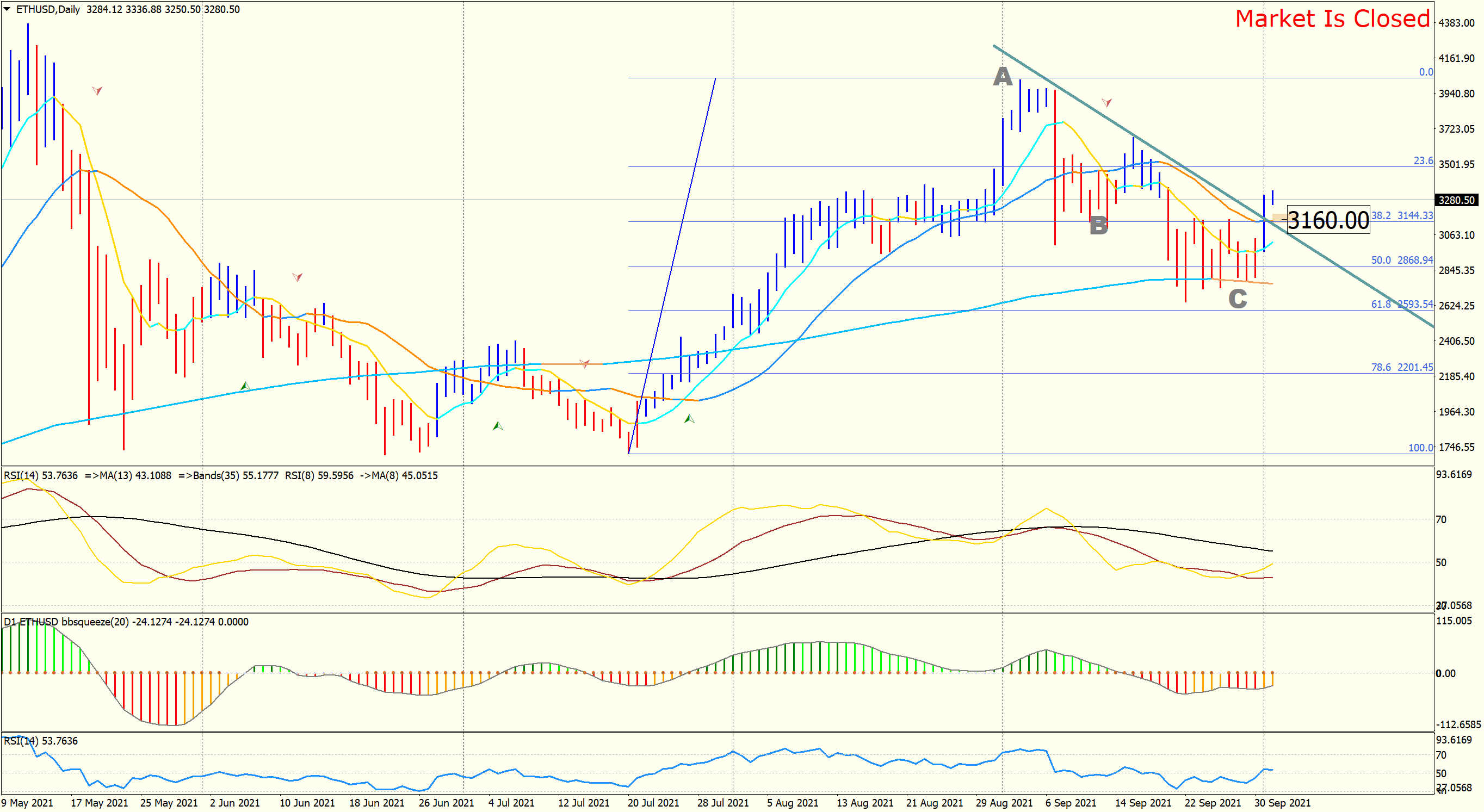
Task: Click the beige rectangle left of 3160.00
Action: pyautogui.click(x=1279, y=217)
